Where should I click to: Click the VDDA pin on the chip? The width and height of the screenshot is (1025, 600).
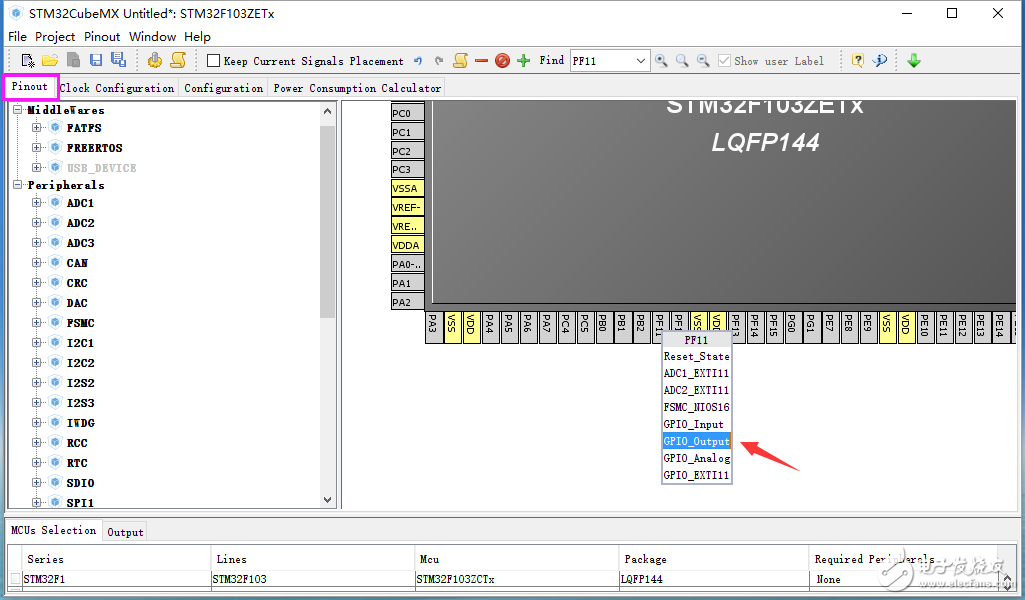point(408,245)
